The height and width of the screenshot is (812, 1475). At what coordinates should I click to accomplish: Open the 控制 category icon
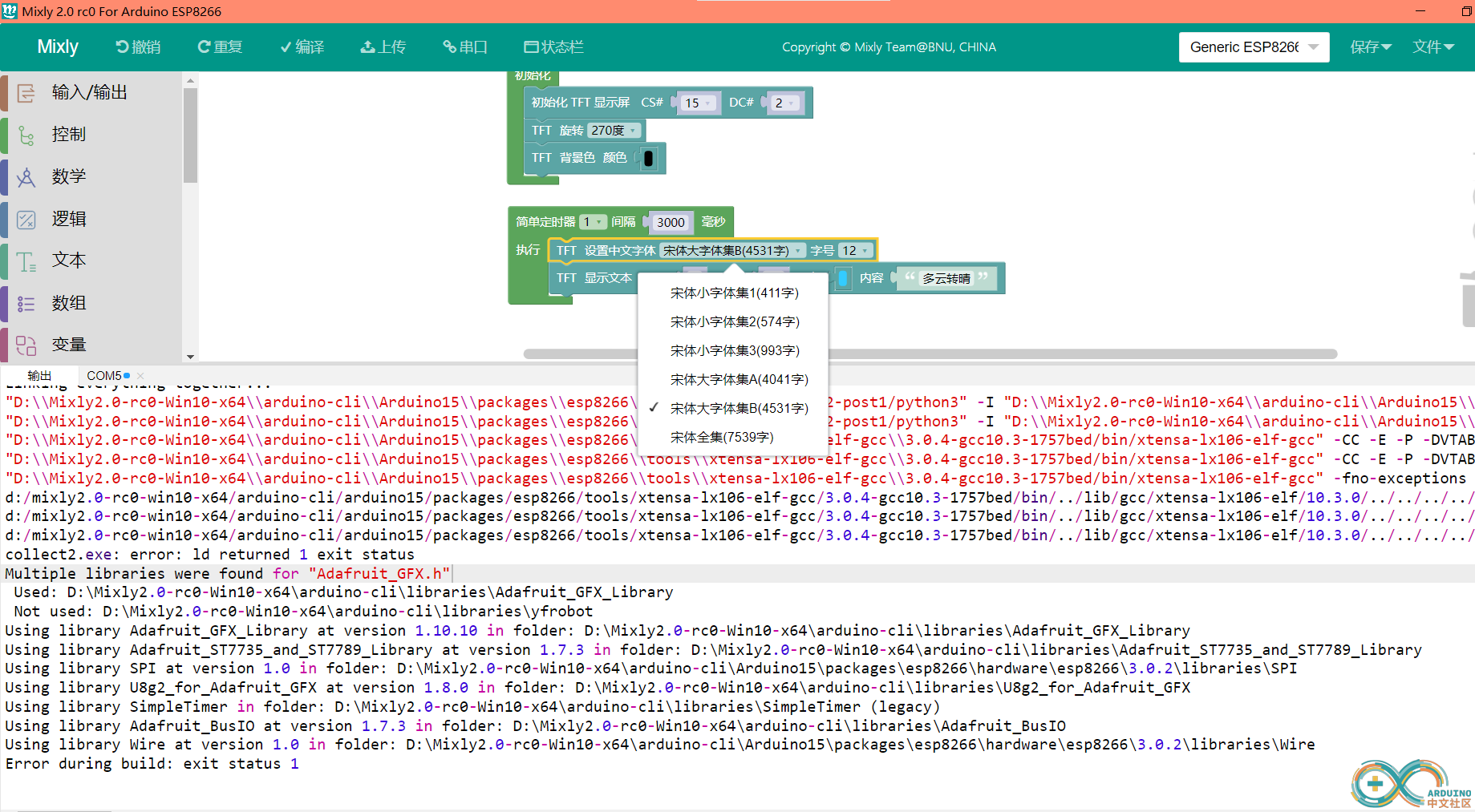point(26,135)
